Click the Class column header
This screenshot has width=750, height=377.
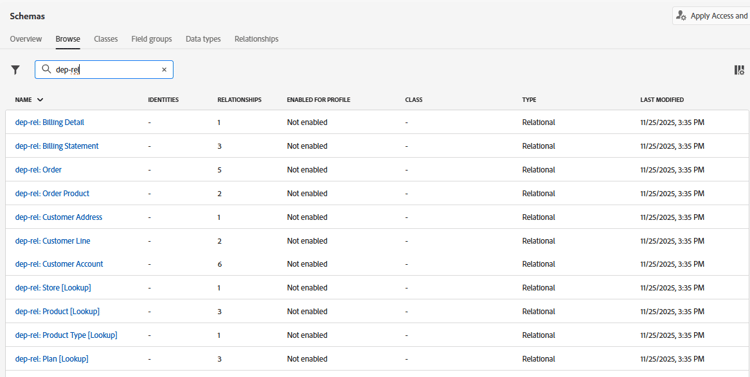pos(414,100)
